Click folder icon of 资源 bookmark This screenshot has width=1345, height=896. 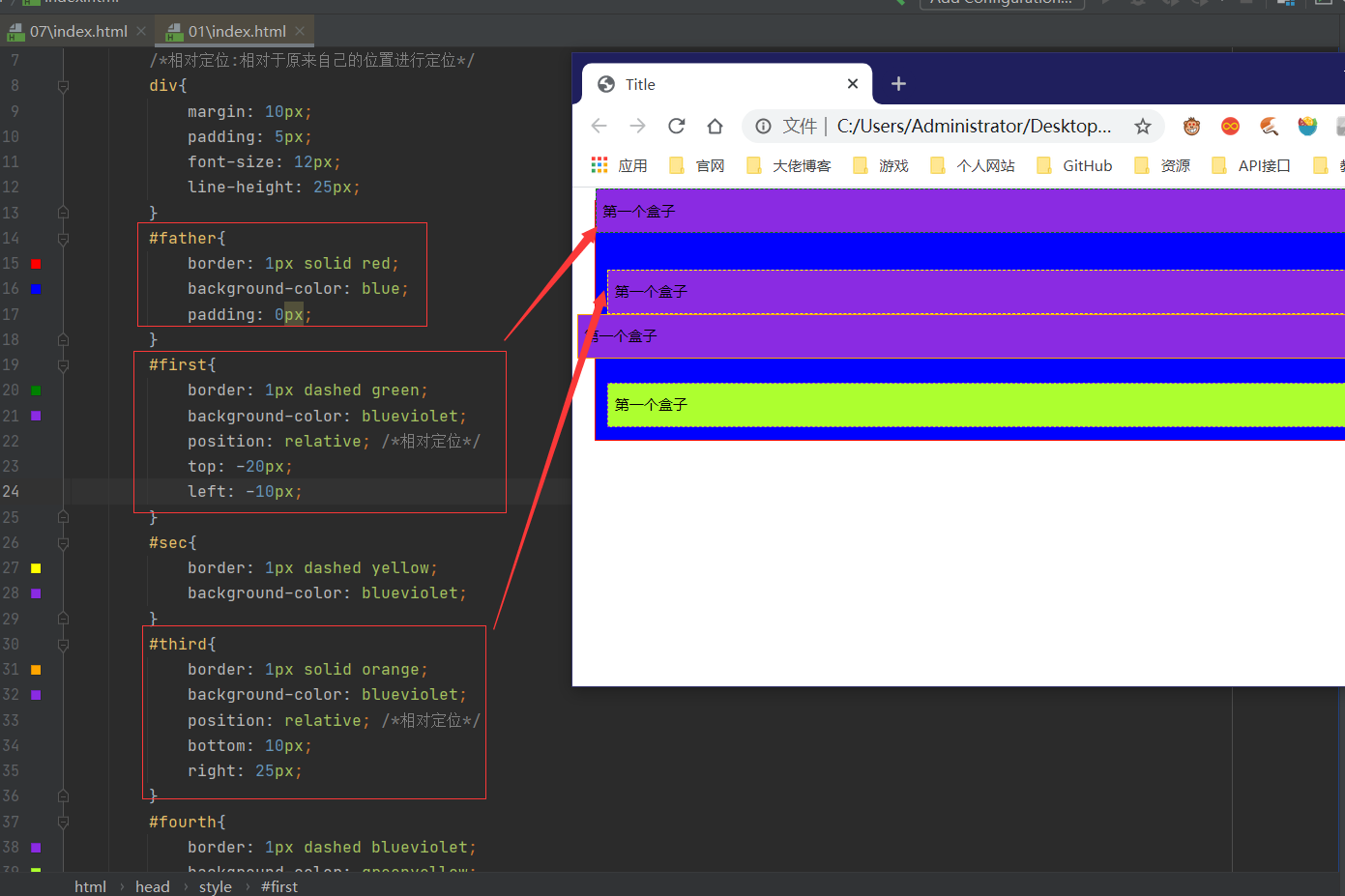click(1142, 165)
